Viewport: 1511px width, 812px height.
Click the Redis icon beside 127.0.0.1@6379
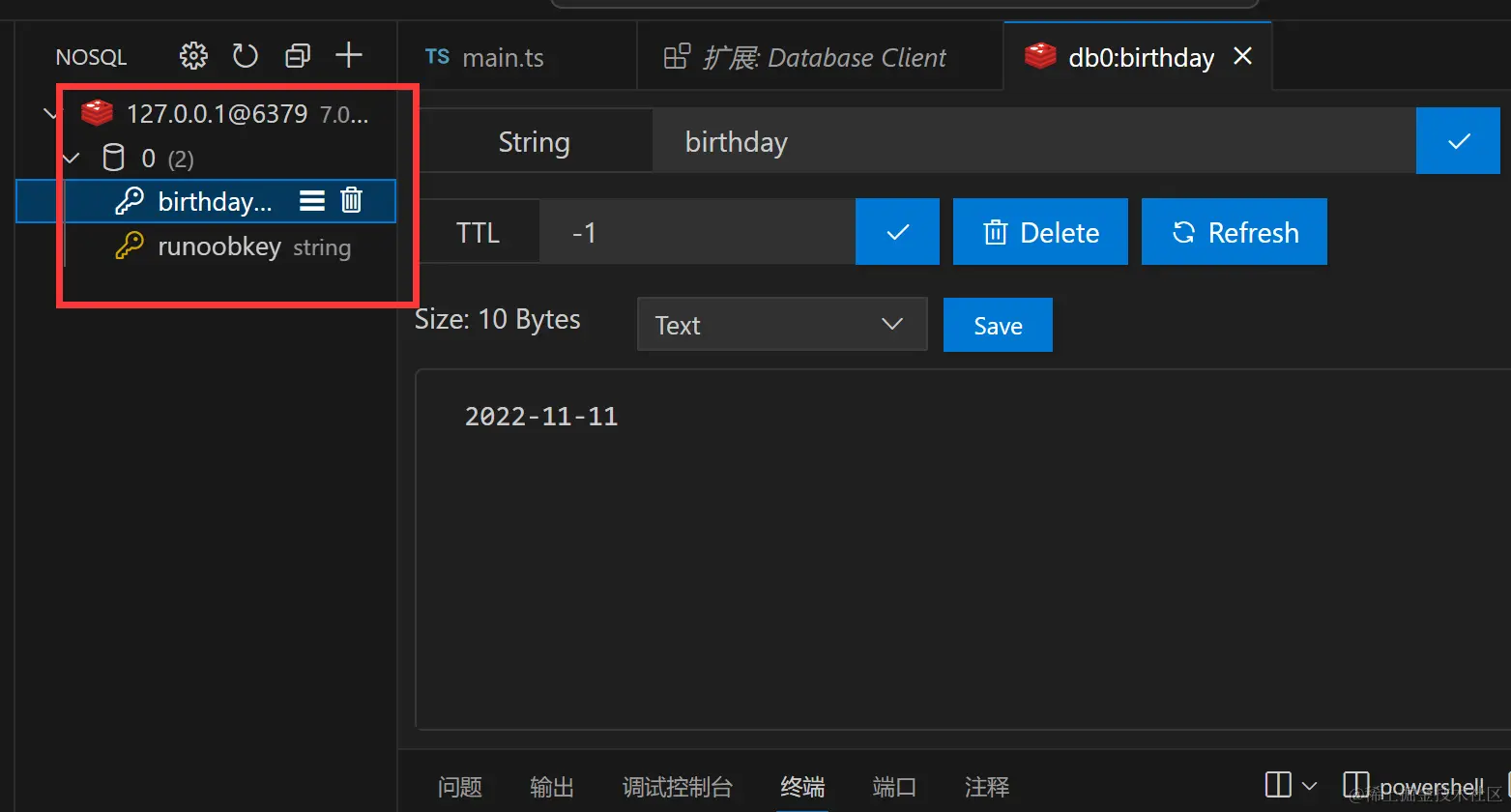coord(97,113)
